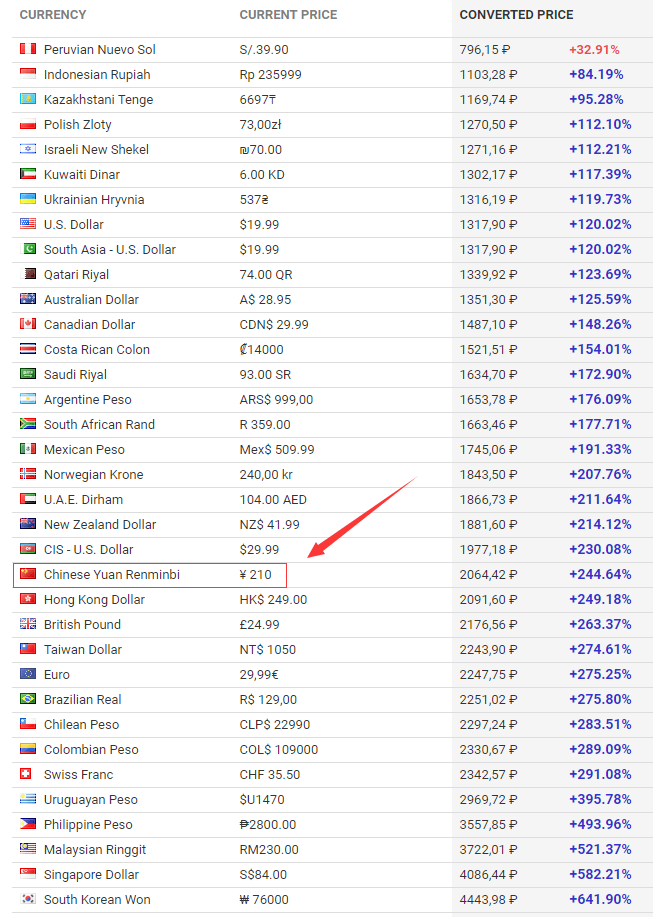Sort by the CONVERTED PRICE column header
Screen dimensions: 653x917
[x=516, y=15]
